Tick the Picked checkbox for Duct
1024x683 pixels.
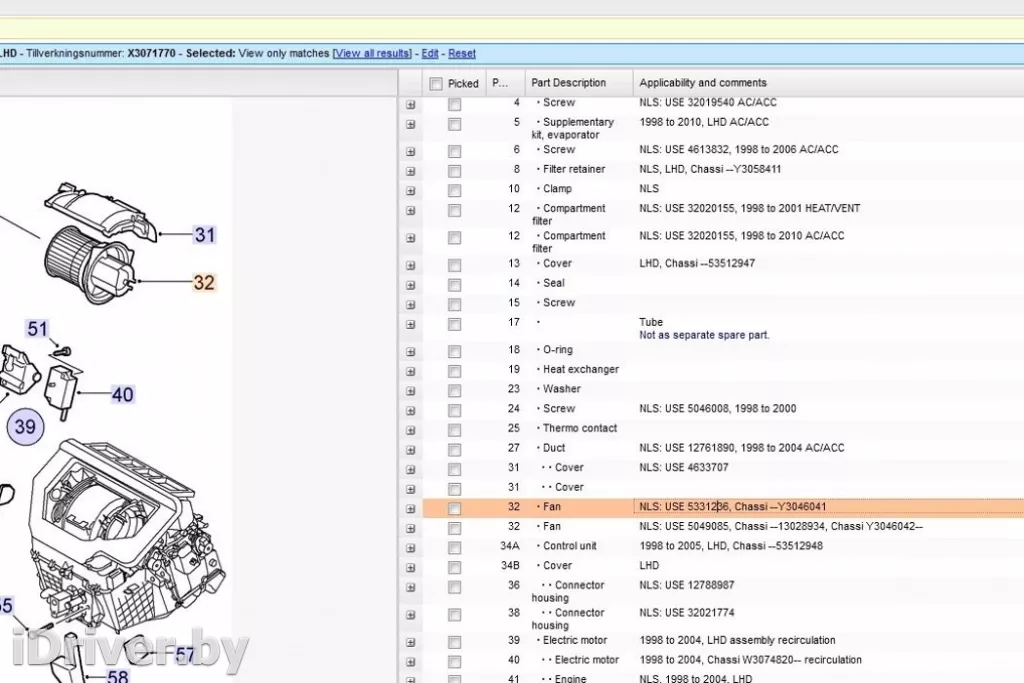(455, 449)
